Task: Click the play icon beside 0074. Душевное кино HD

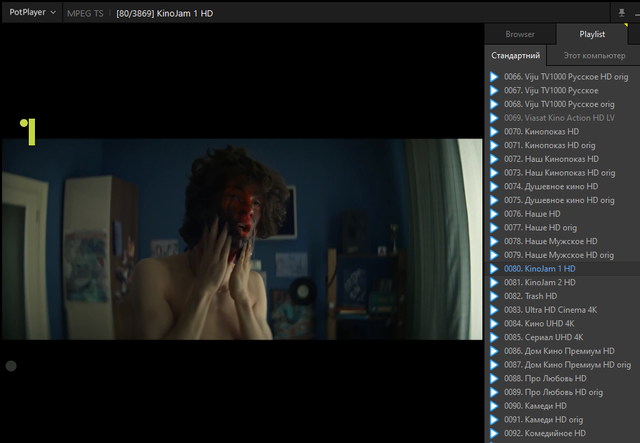Action: coord(494,187)
